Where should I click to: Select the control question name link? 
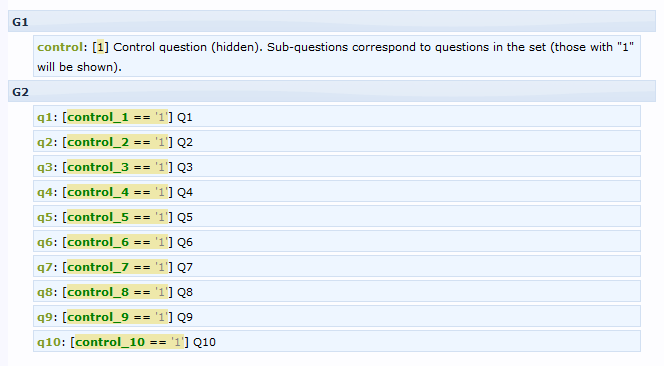click(x=60, y=47)
